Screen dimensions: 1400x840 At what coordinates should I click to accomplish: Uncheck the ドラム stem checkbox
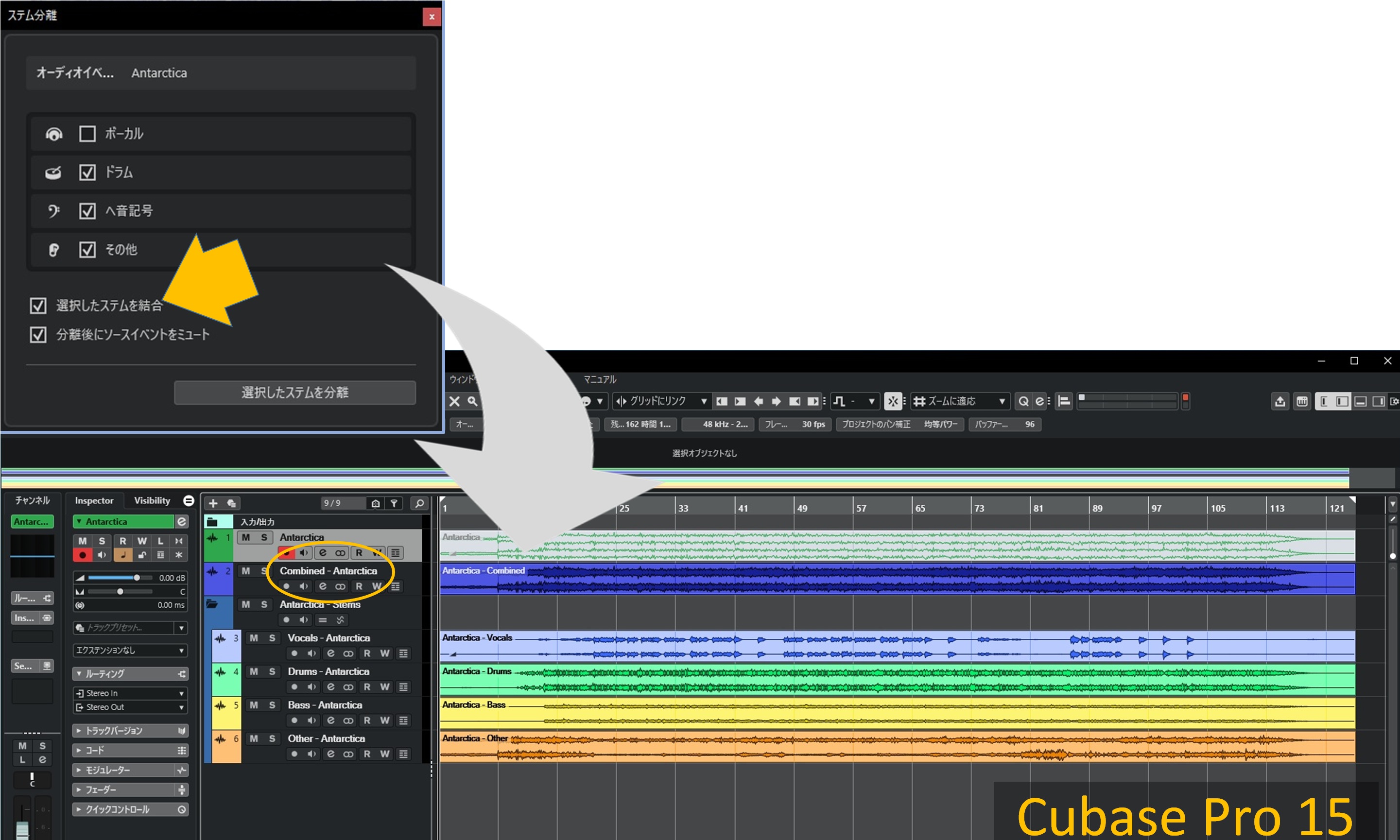coord(87,172)
